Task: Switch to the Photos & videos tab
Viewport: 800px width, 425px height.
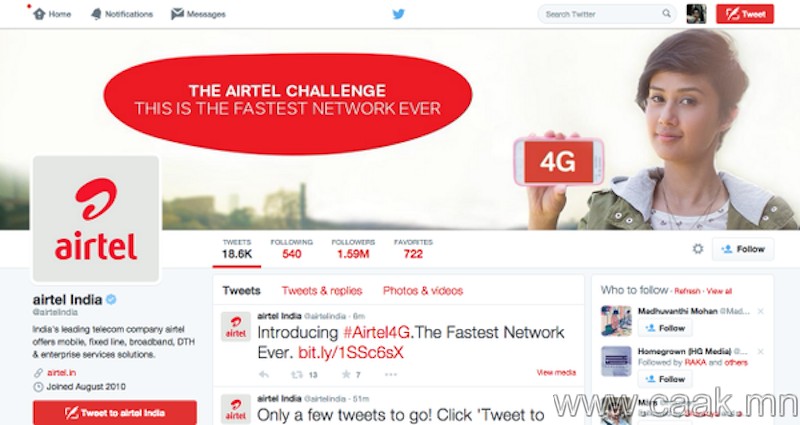Action: [423, 291]
